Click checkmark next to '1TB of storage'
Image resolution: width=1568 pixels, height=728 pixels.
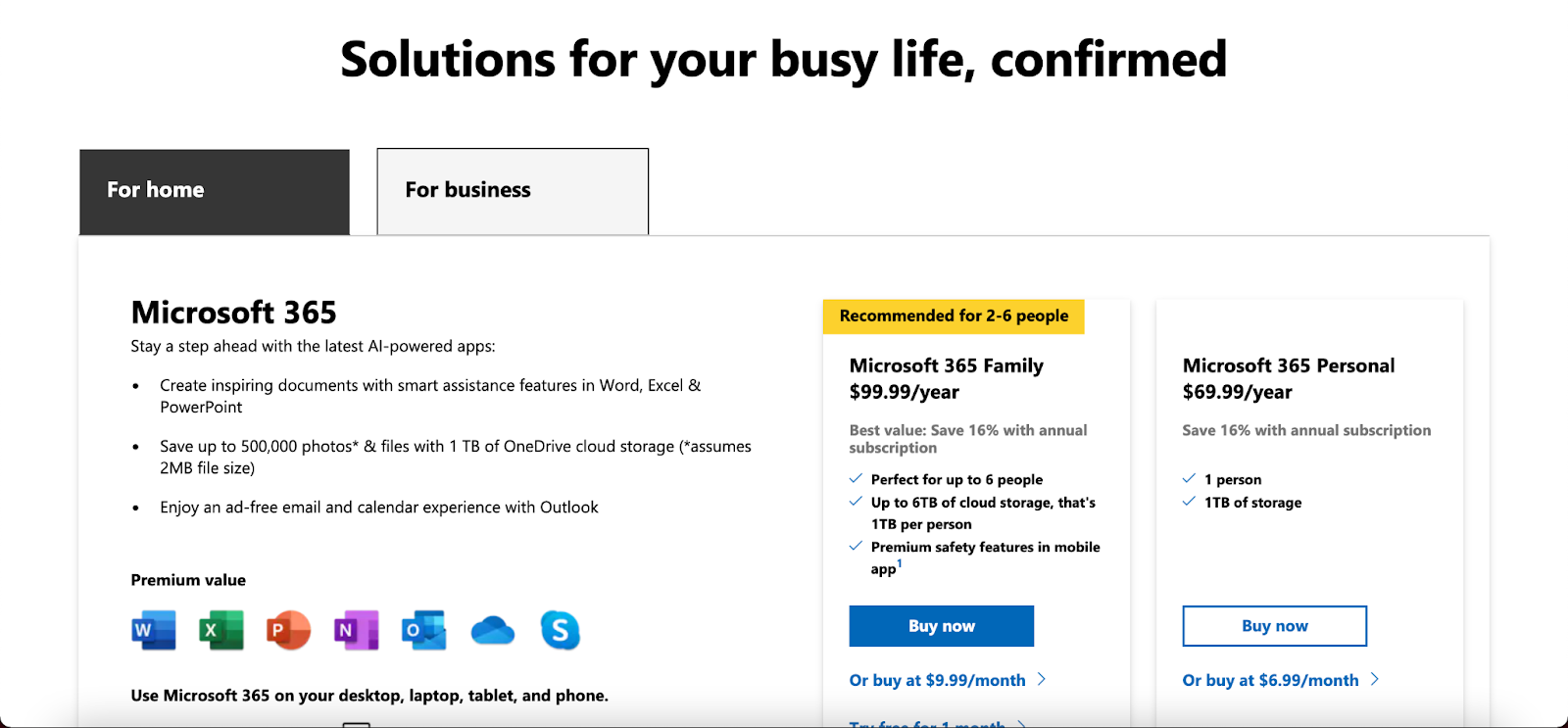(x=1189, y=502)
